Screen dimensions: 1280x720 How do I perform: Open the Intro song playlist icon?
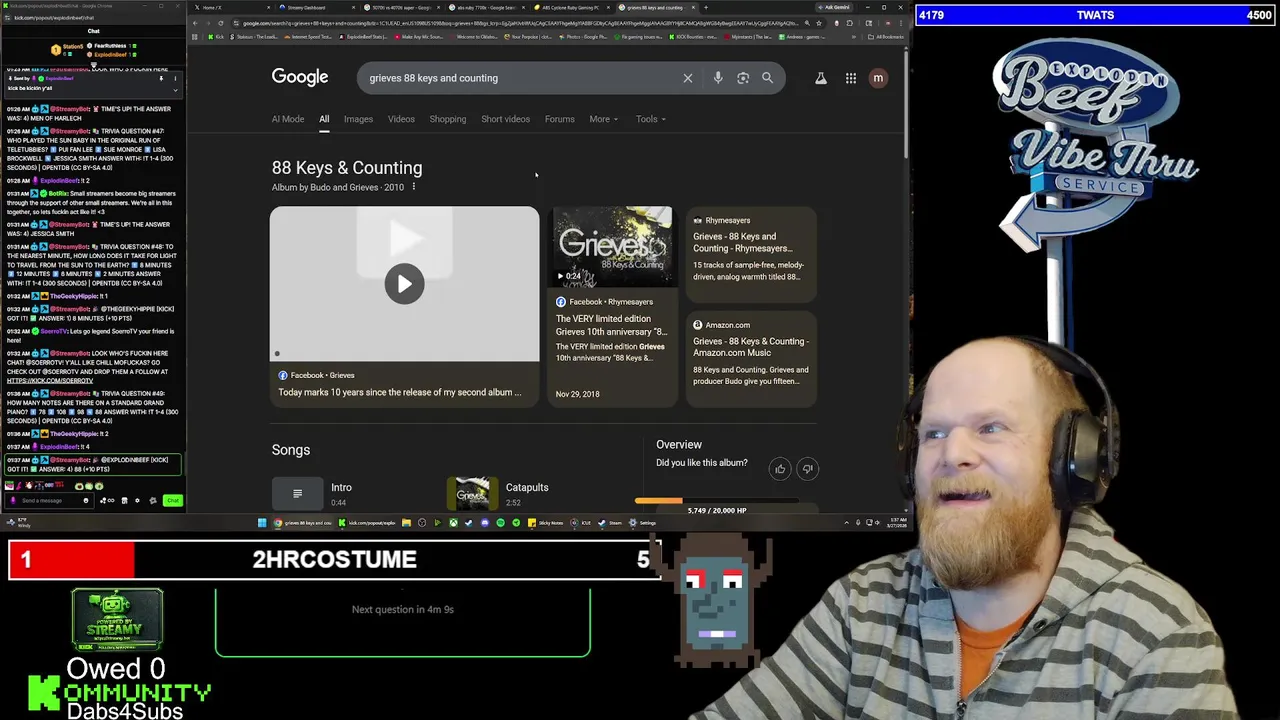click(x=297, y=493)
